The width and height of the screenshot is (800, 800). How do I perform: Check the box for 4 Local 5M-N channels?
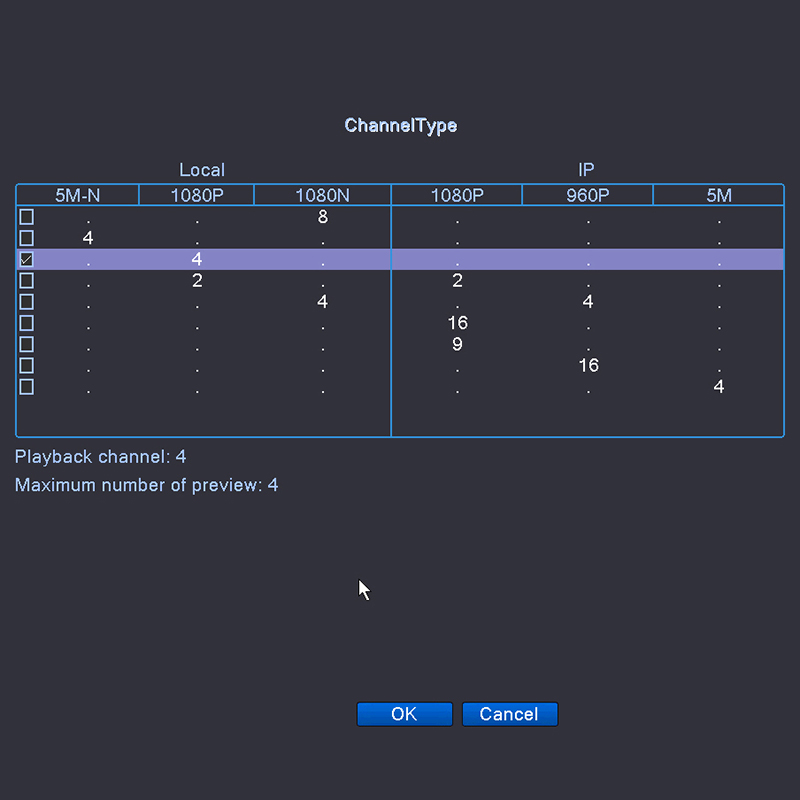(x=27, y=238)
